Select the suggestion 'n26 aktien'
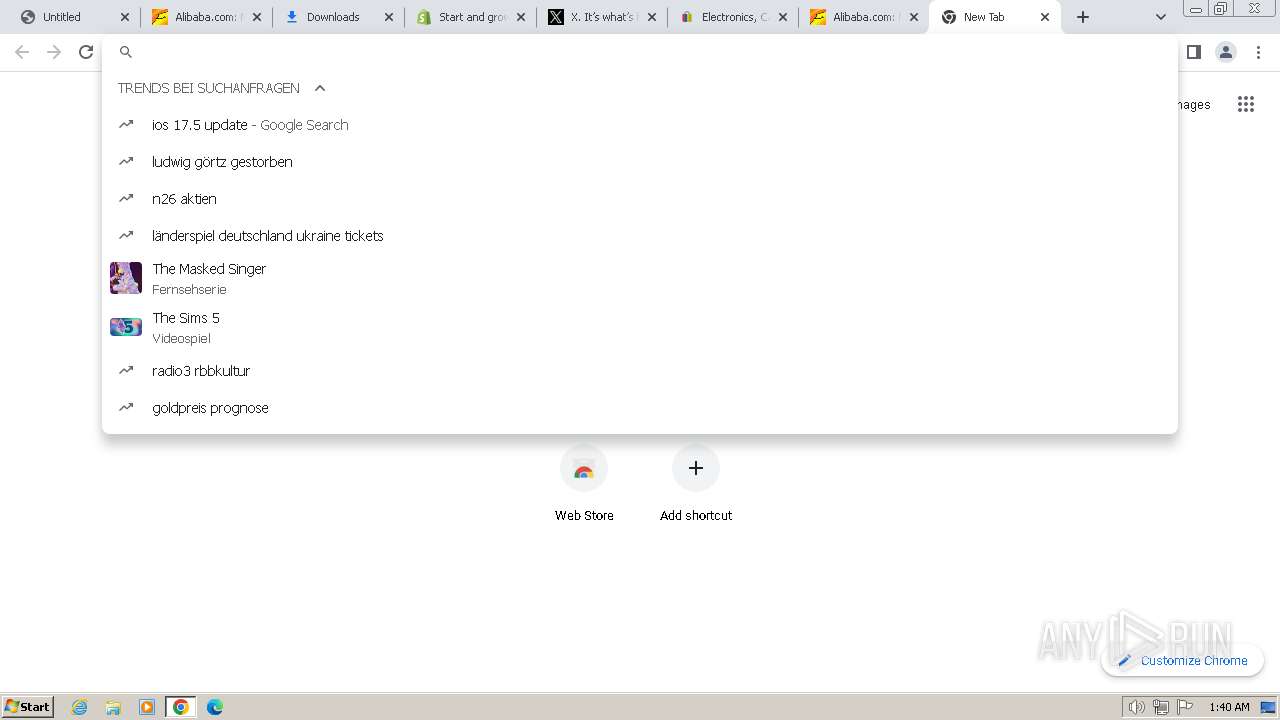1280x720 pixels. (x=640, y=199)
